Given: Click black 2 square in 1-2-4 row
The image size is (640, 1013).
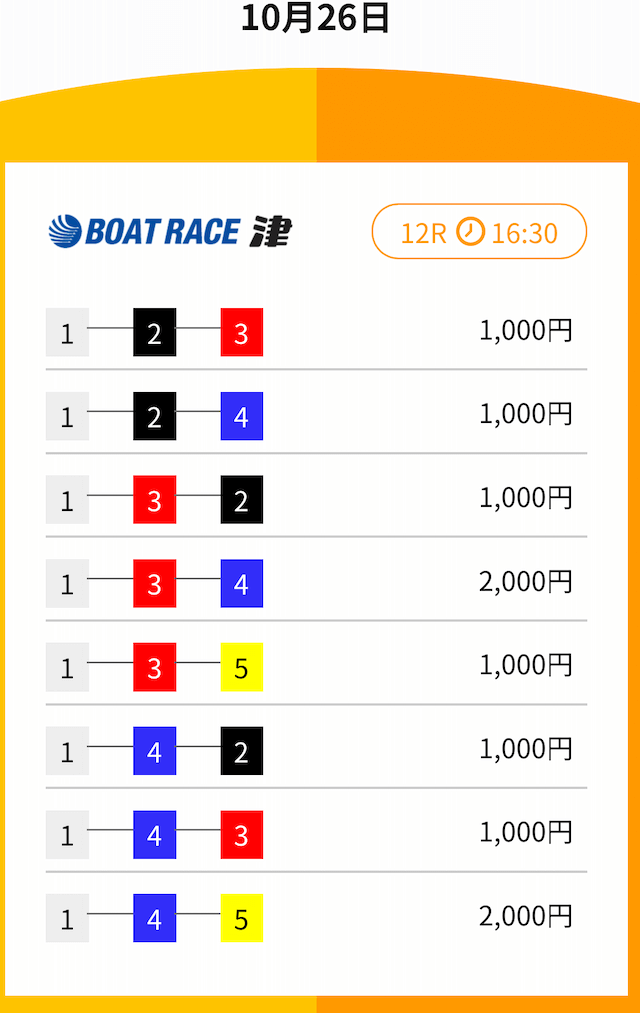Looking at the screenshot, I should coord(154,416).
